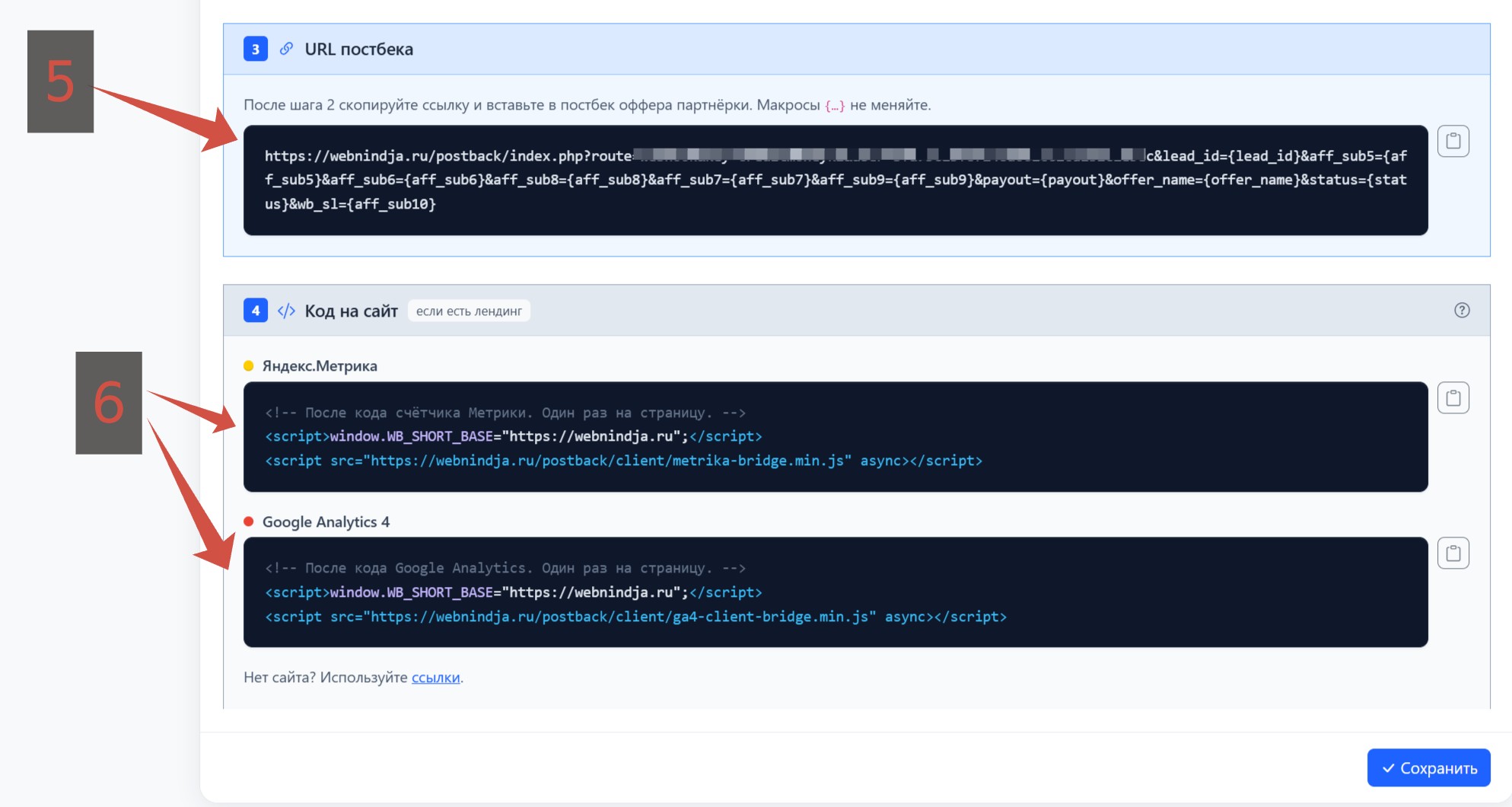This screenshot has width=1512, height=807.
Task: Click the Google Analytics 4 code snippet block
Action: point(836,592)
